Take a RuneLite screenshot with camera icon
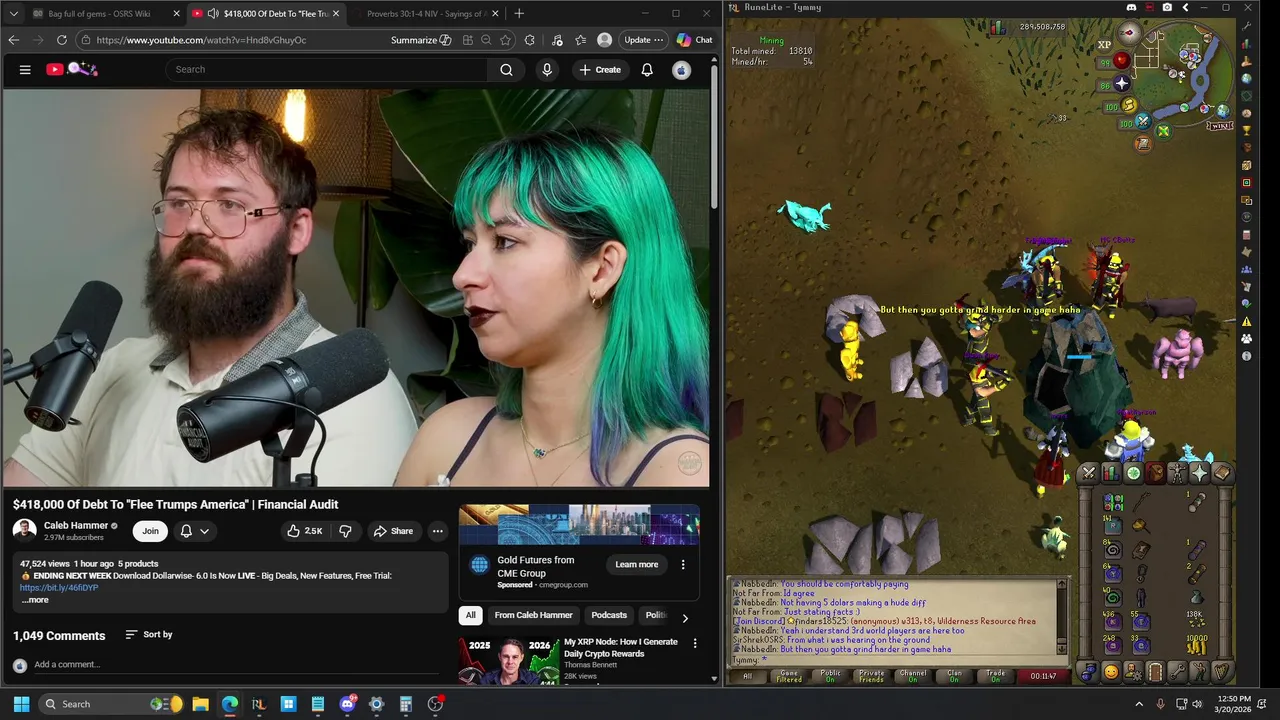The height and width of the screenshot is (720, 1280). click(x=1167, y=7)
